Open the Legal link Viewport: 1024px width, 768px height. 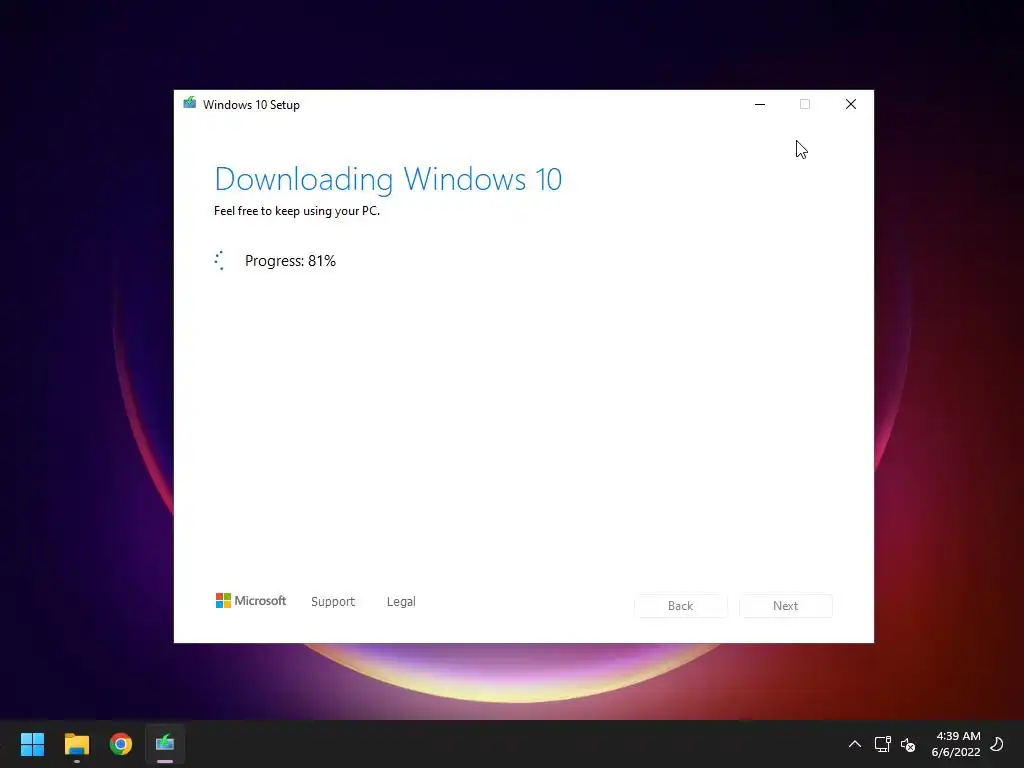click(401, 601)
